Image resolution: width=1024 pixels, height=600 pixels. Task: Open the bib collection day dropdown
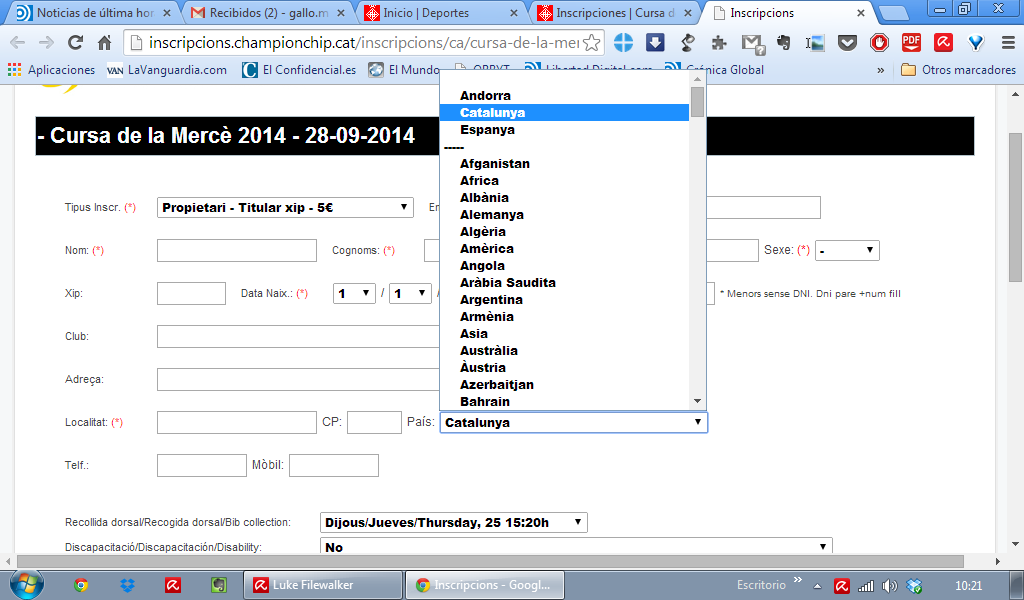click(454, 522)
